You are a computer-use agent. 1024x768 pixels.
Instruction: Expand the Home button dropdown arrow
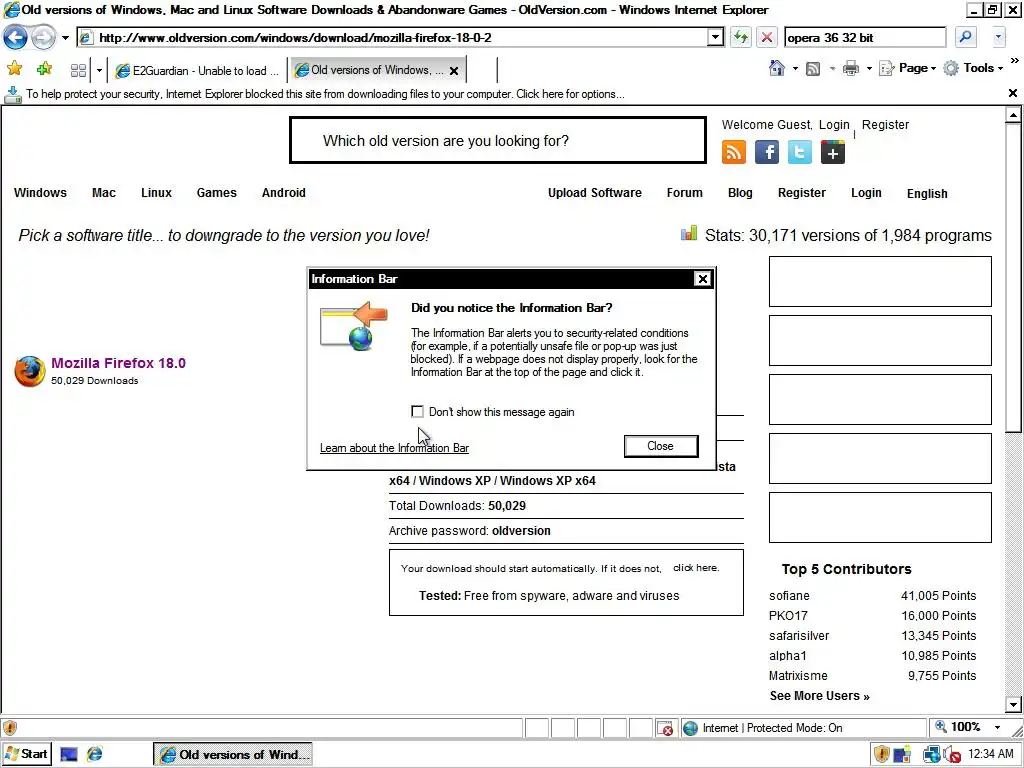click(795, 69)
